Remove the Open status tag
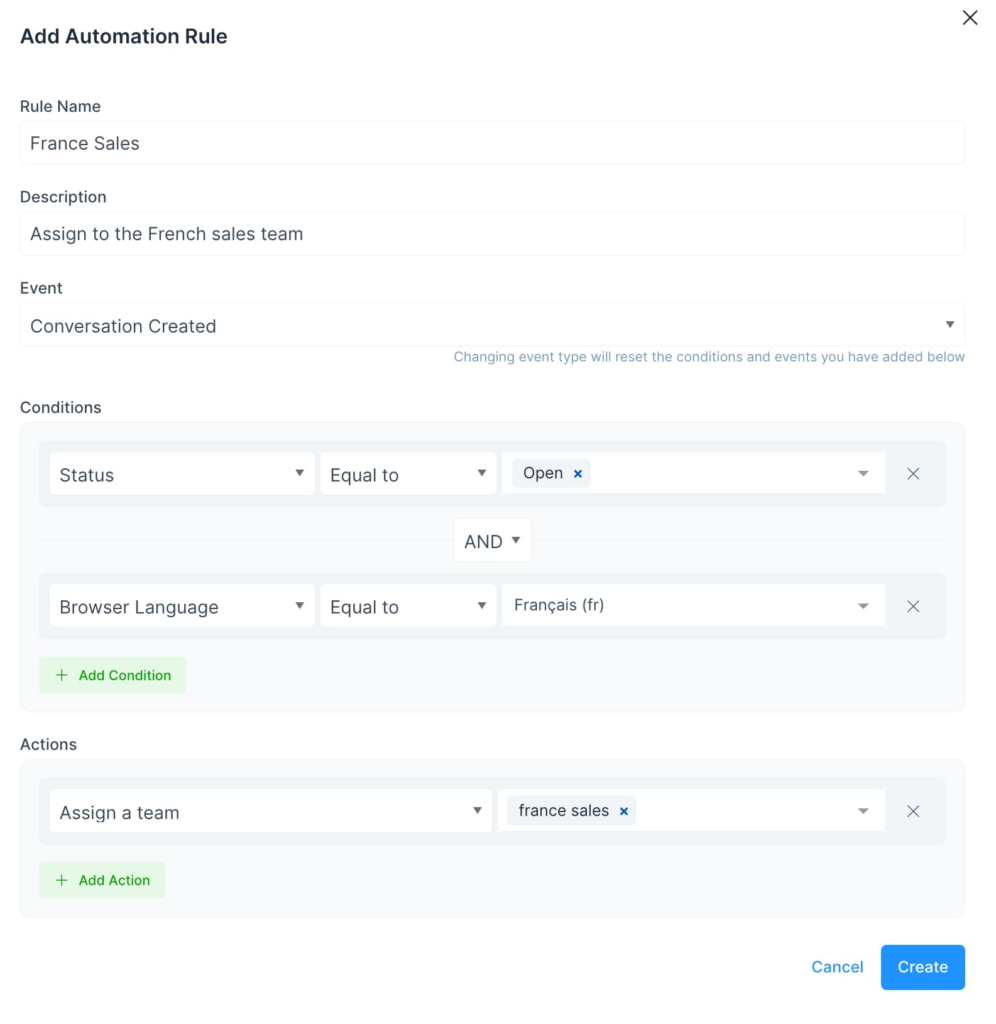Screen dimensions: 996x1024 pyautogui.click(x=578, y=473)
